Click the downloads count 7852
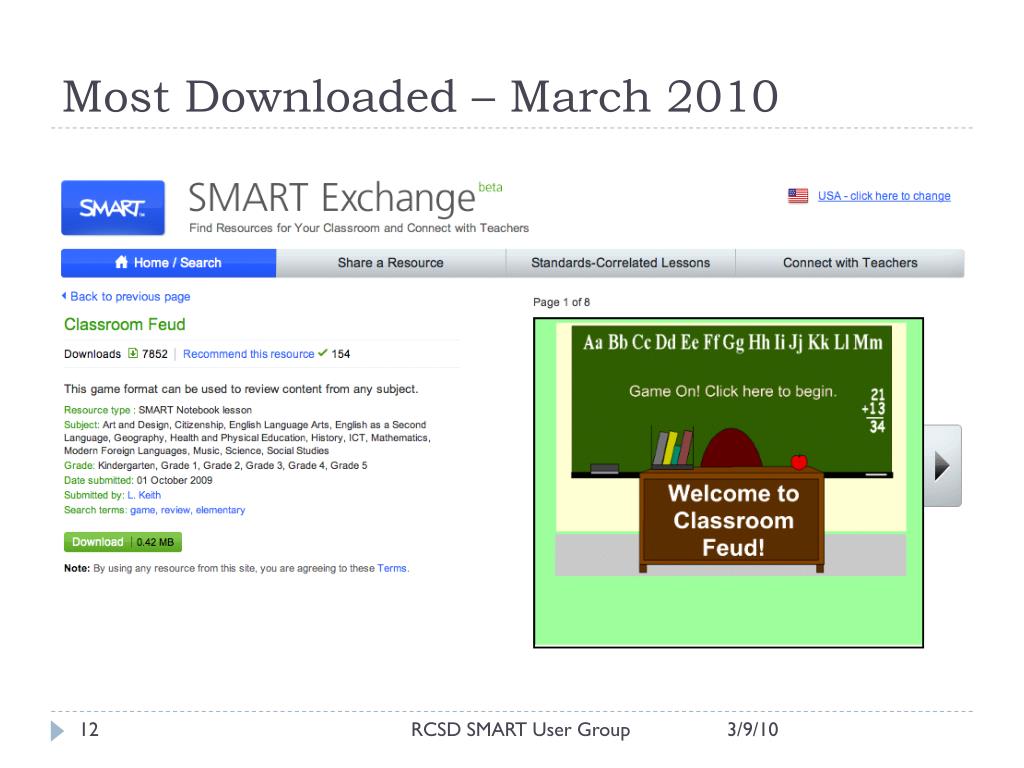 point(155,354)
